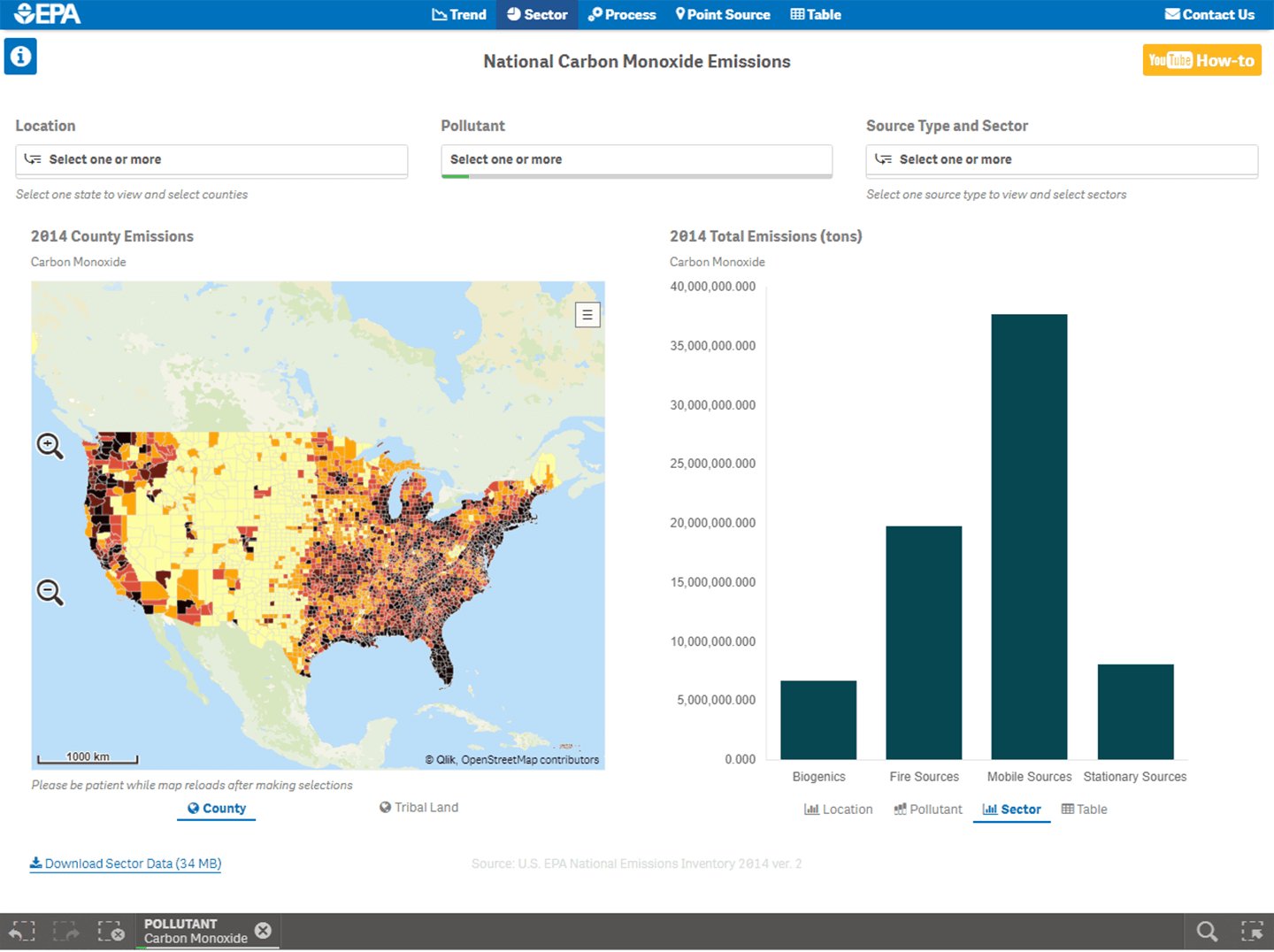Image resolution: width=1274 pixels, height=952 pixels.
Task: Switch map to County view
Action: coord(217,808)
